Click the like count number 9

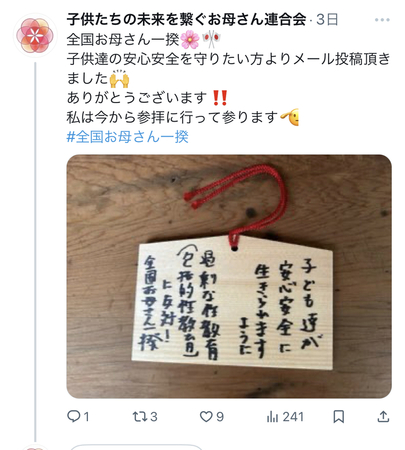(220, 417)
